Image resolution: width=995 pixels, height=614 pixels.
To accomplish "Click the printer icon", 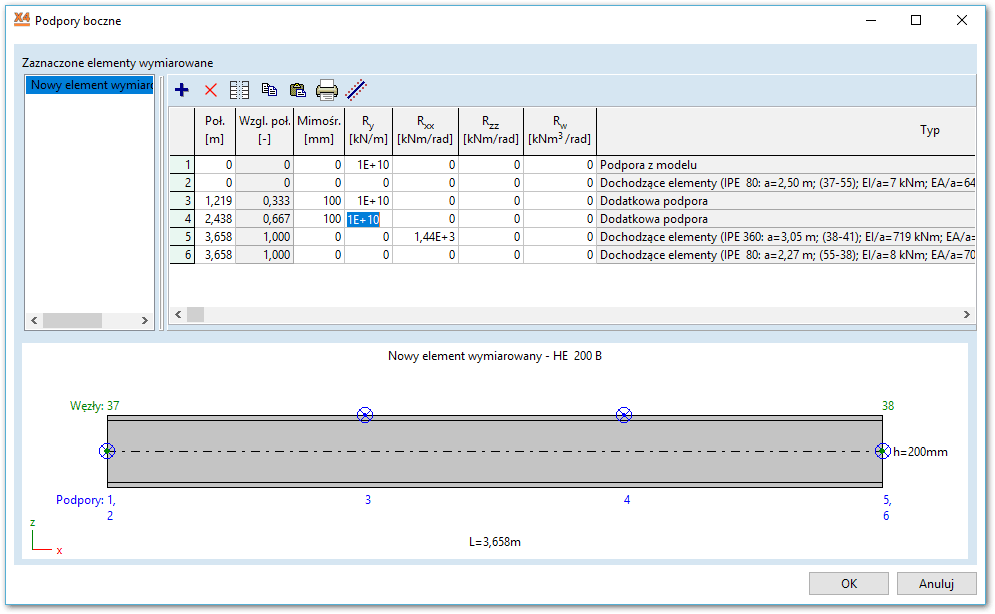I will (327, 91).
